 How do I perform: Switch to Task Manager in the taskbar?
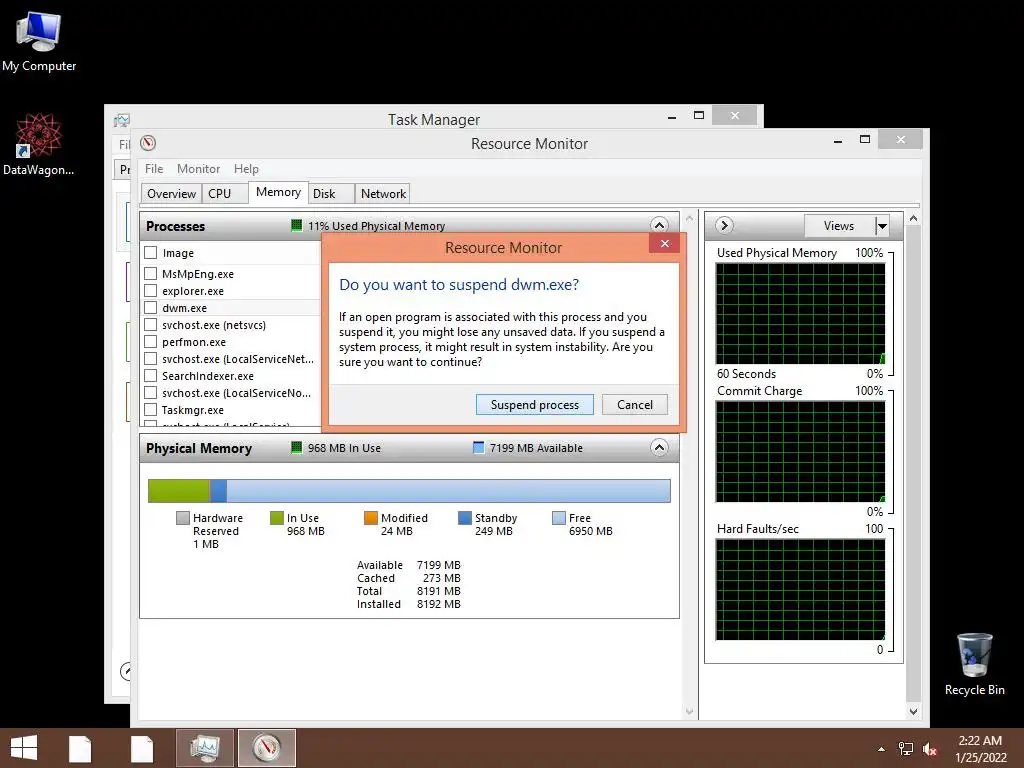(x=204, y=748)
